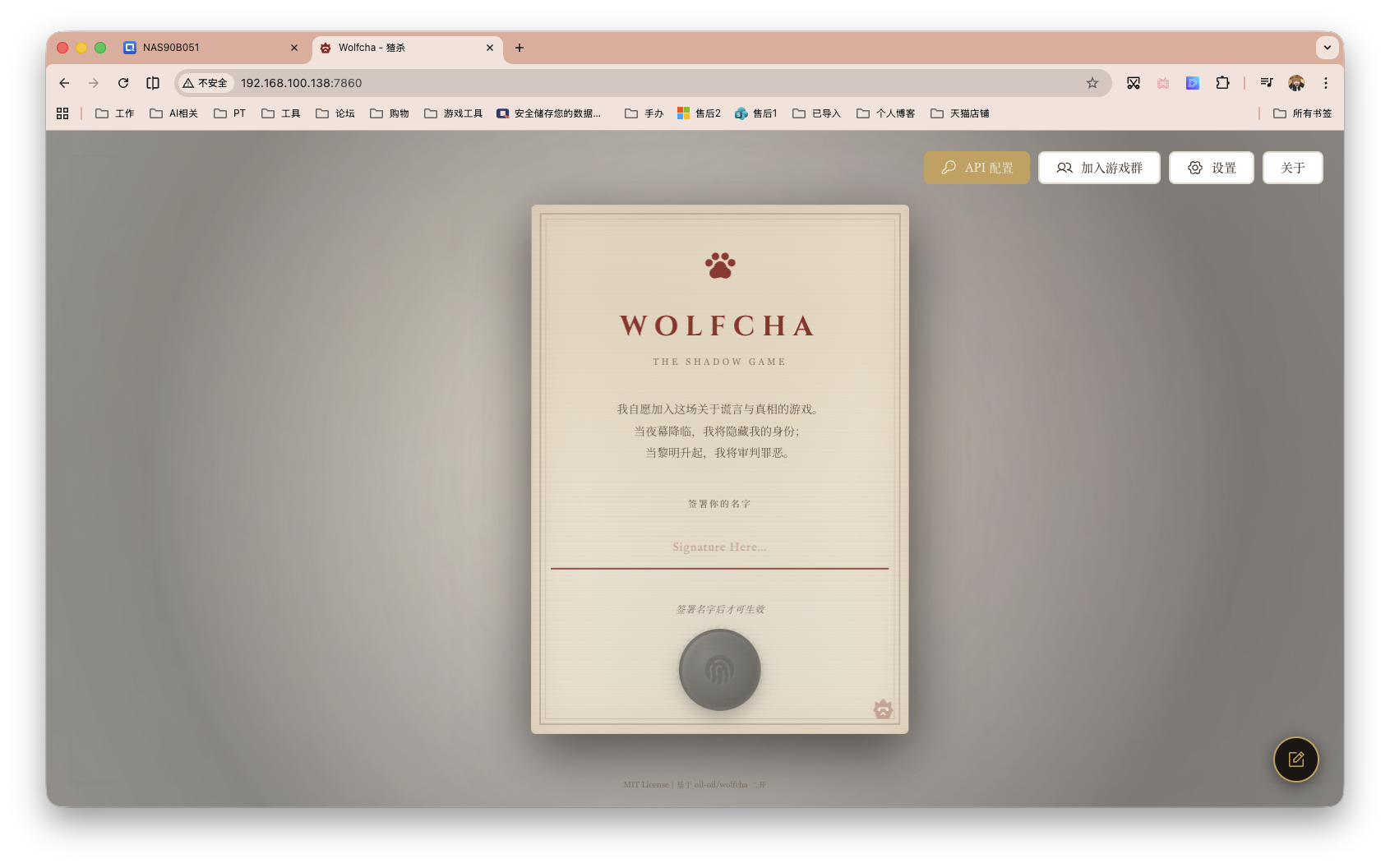Screen dimensions: 1390x868
Task: Open the browser extensions puzzle icon
Action: [1222, 83]
